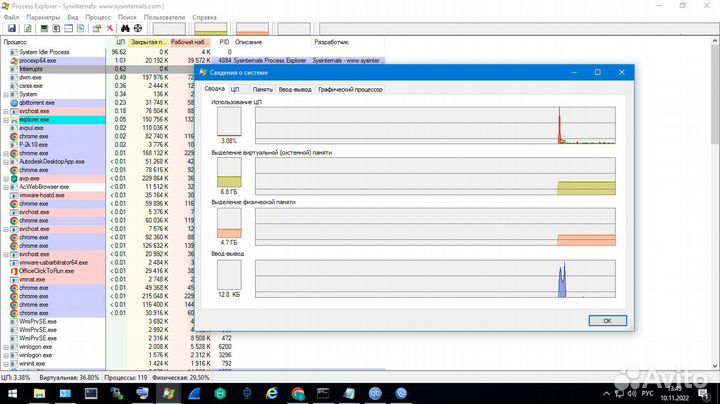The image size is (720, 404).
Task: Sort by the PID column header
Action: point(224,42)
